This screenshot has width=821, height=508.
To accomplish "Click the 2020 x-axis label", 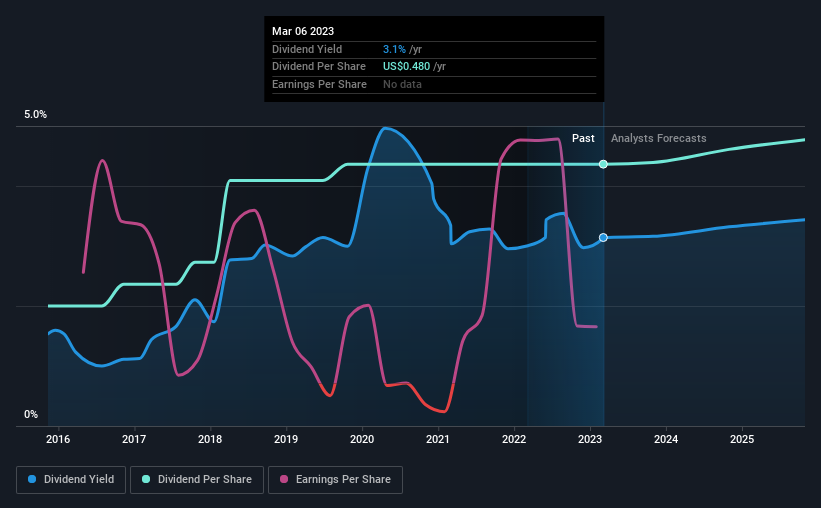I will pos(362,439).
